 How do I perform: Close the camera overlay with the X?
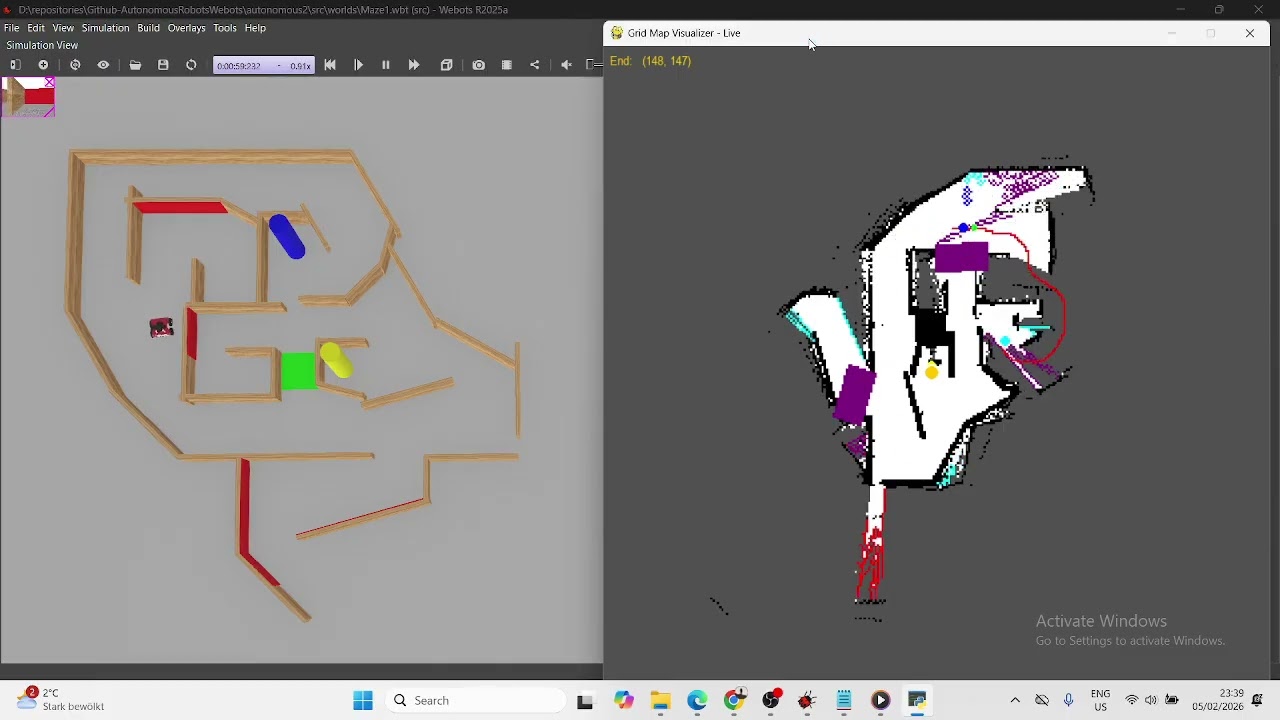(49, 82)
